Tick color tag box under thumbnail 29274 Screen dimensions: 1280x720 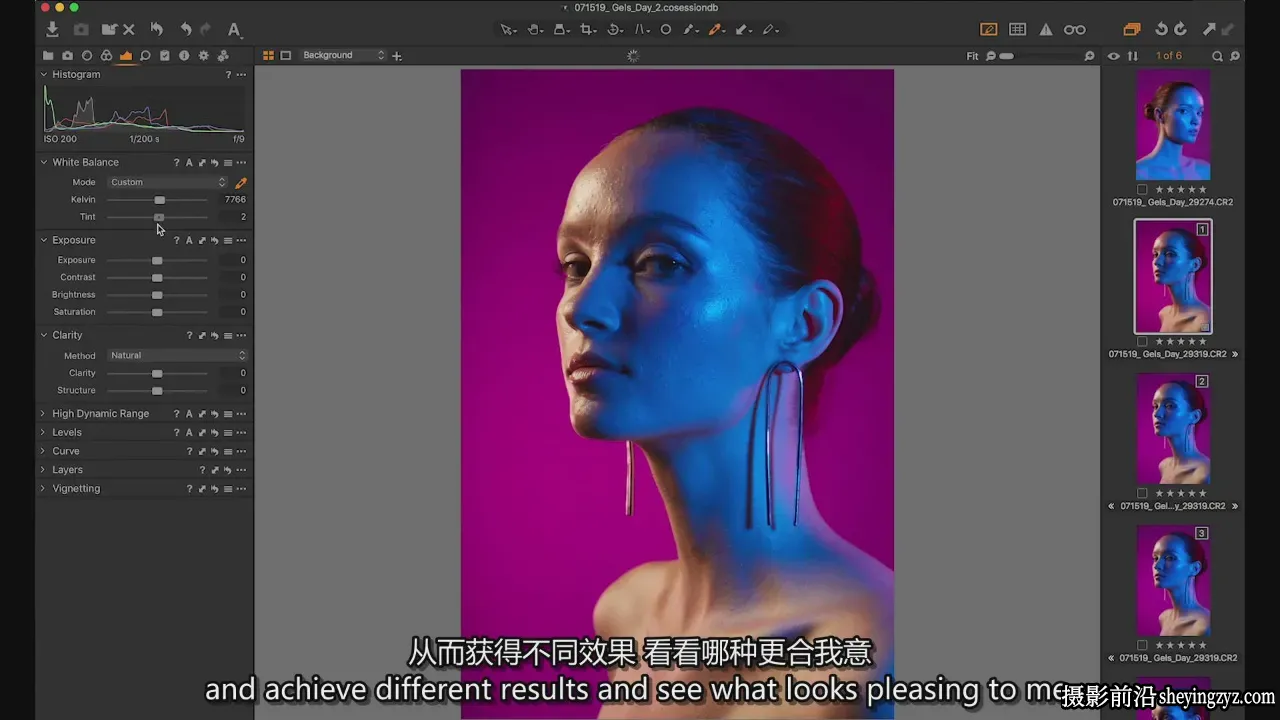pyautogui.click(x=1142, y=189)
